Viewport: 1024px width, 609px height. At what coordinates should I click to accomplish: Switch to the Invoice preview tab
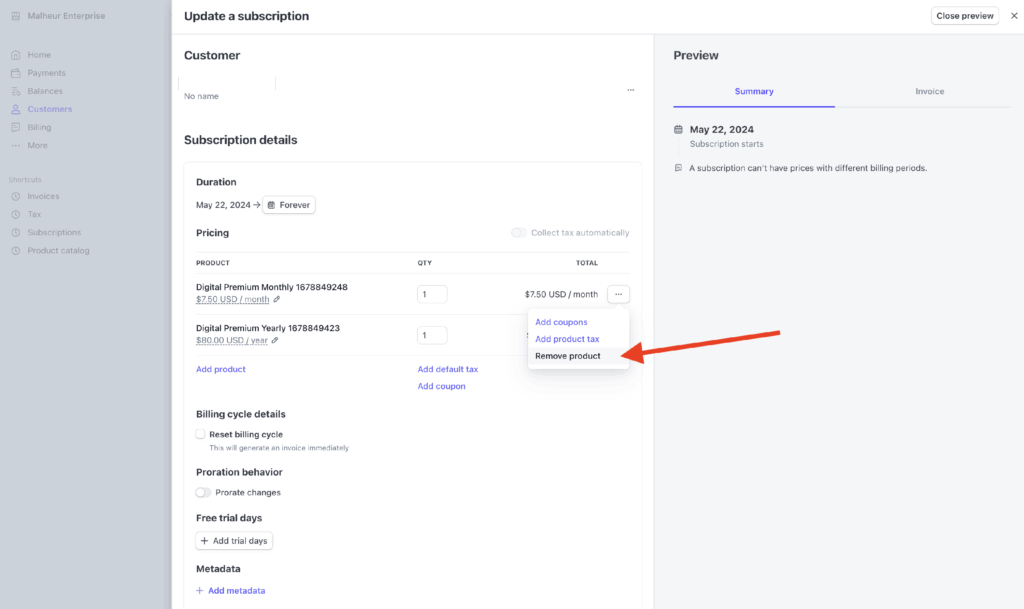(x=929, y=91)
